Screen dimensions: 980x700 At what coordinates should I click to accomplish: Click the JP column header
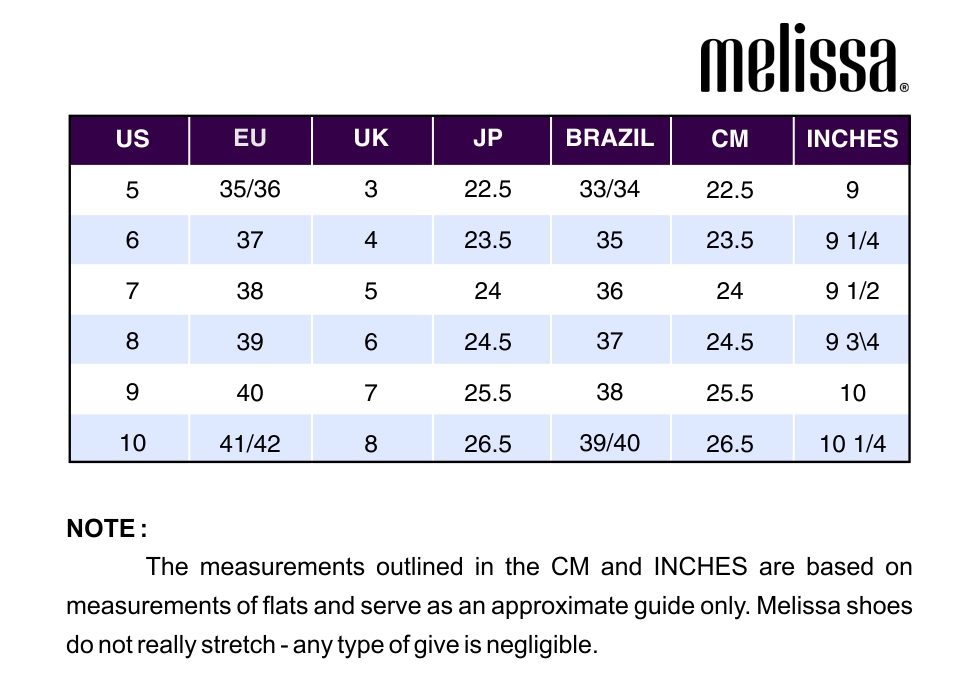coord(488,138)
